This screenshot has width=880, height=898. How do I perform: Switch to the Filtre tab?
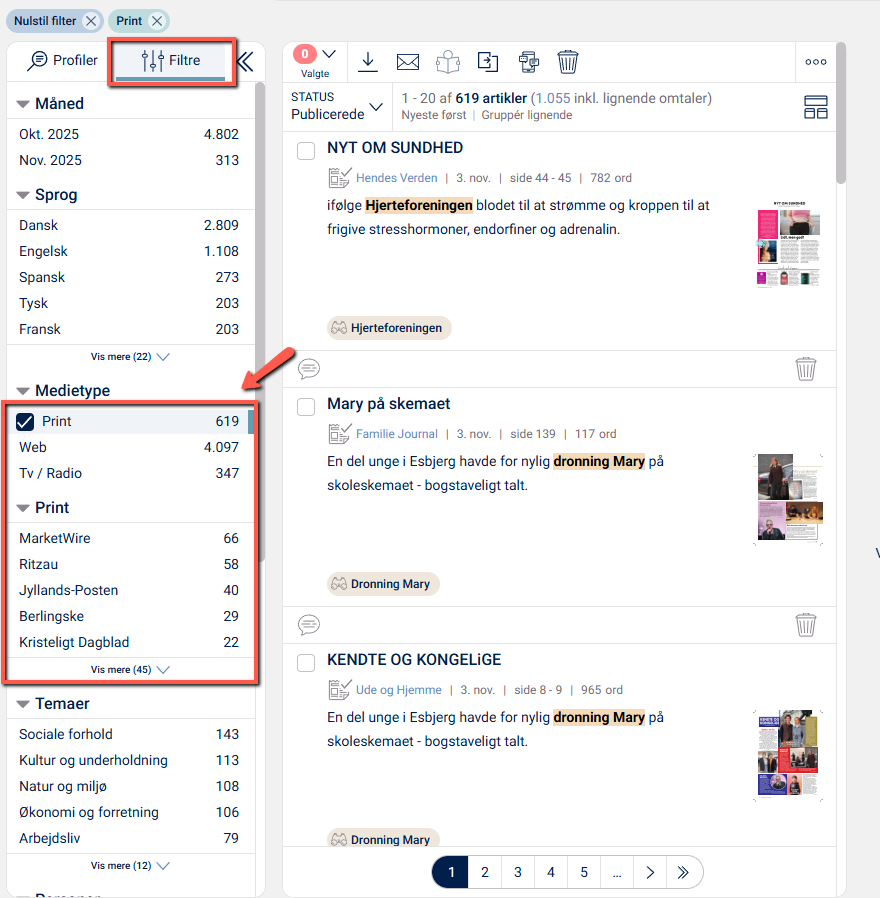point(171,60)
